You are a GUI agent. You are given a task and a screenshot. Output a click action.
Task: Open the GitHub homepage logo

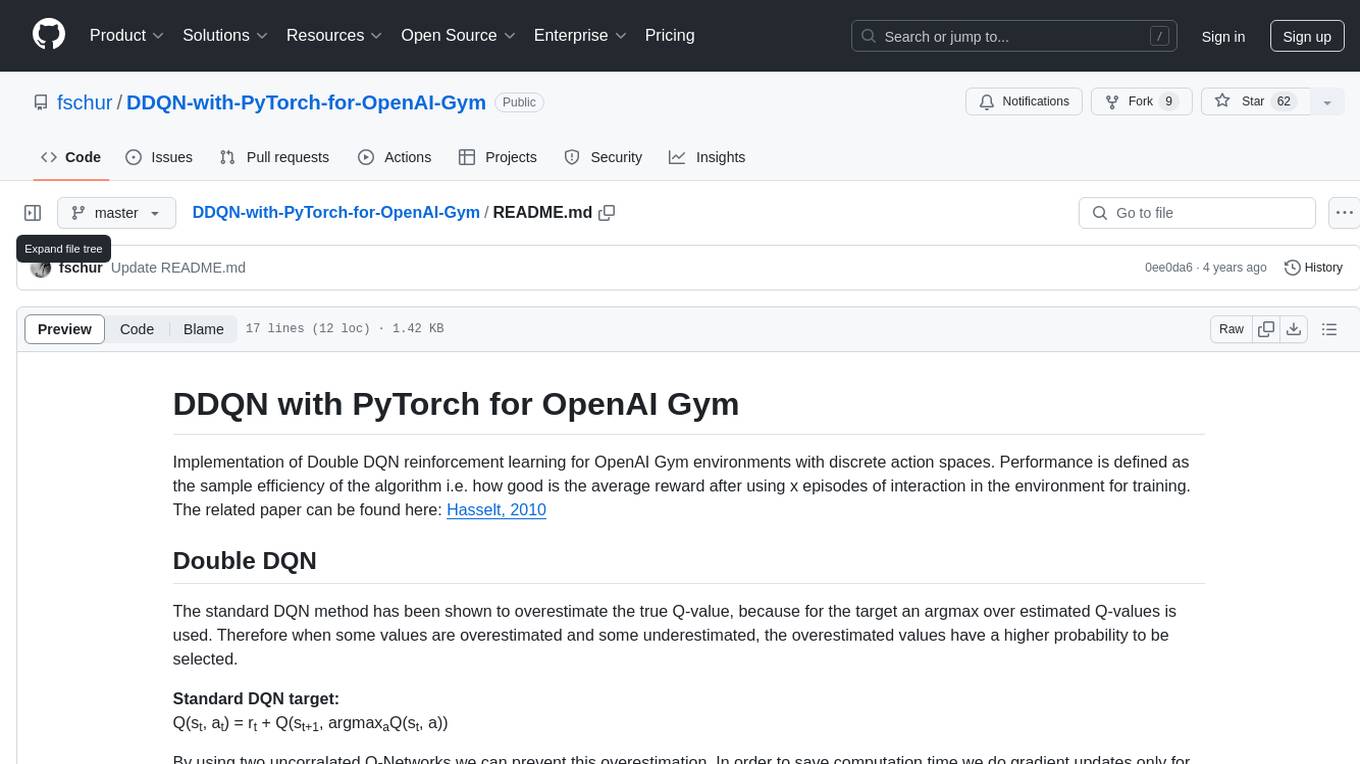(x=49, y=35)
